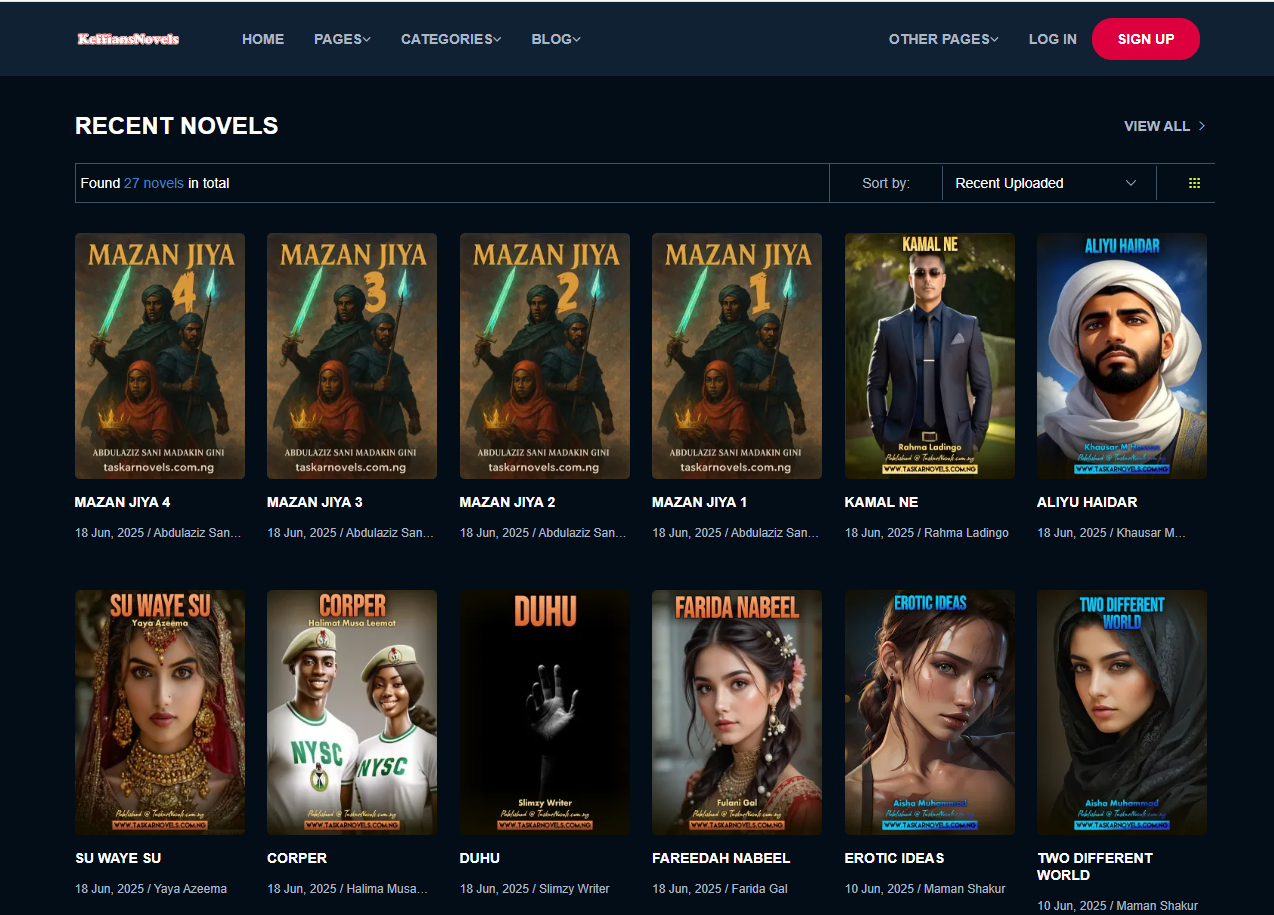Go to the Home menu item

click(263, 39)
